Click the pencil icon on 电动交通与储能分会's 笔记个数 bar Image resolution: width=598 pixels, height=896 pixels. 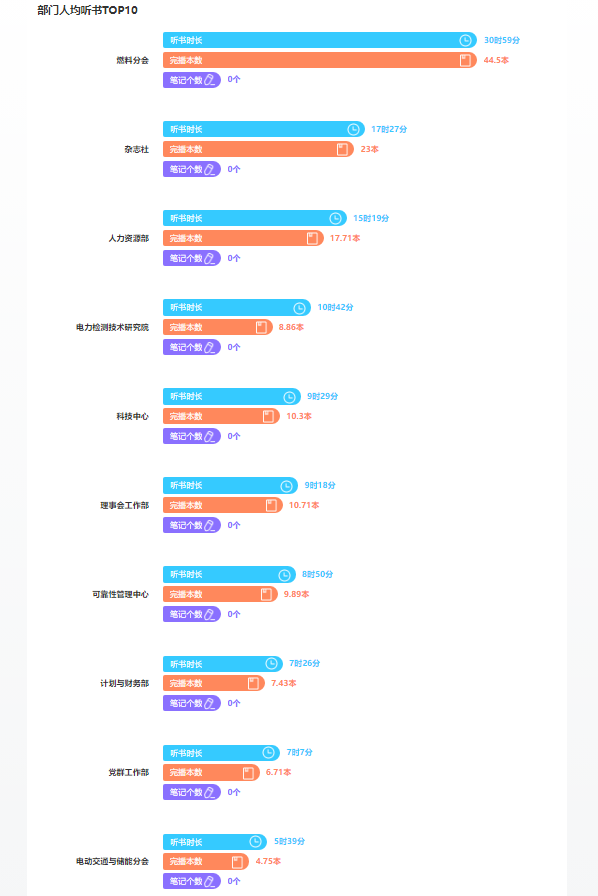tap(210, 881)
